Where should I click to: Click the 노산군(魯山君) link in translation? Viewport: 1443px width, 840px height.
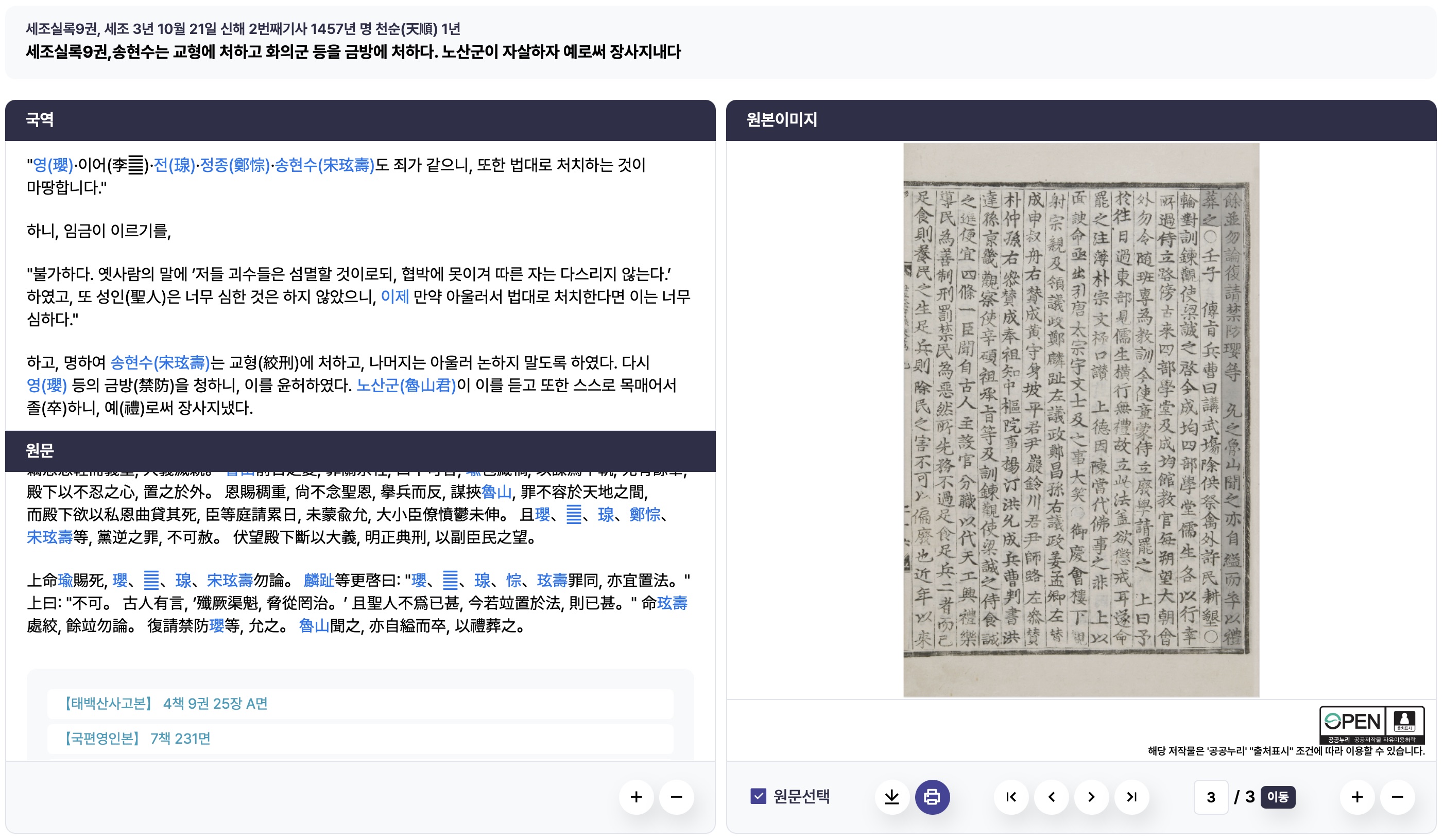(406, 385)
